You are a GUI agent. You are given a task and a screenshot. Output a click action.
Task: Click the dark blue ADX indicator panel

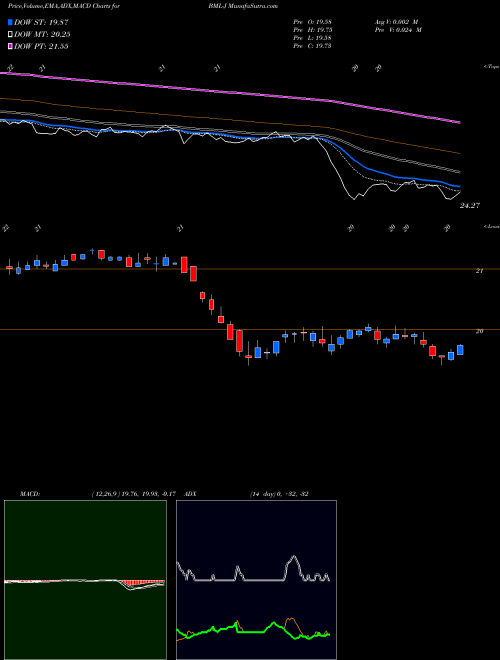click(x=256, y=580)
